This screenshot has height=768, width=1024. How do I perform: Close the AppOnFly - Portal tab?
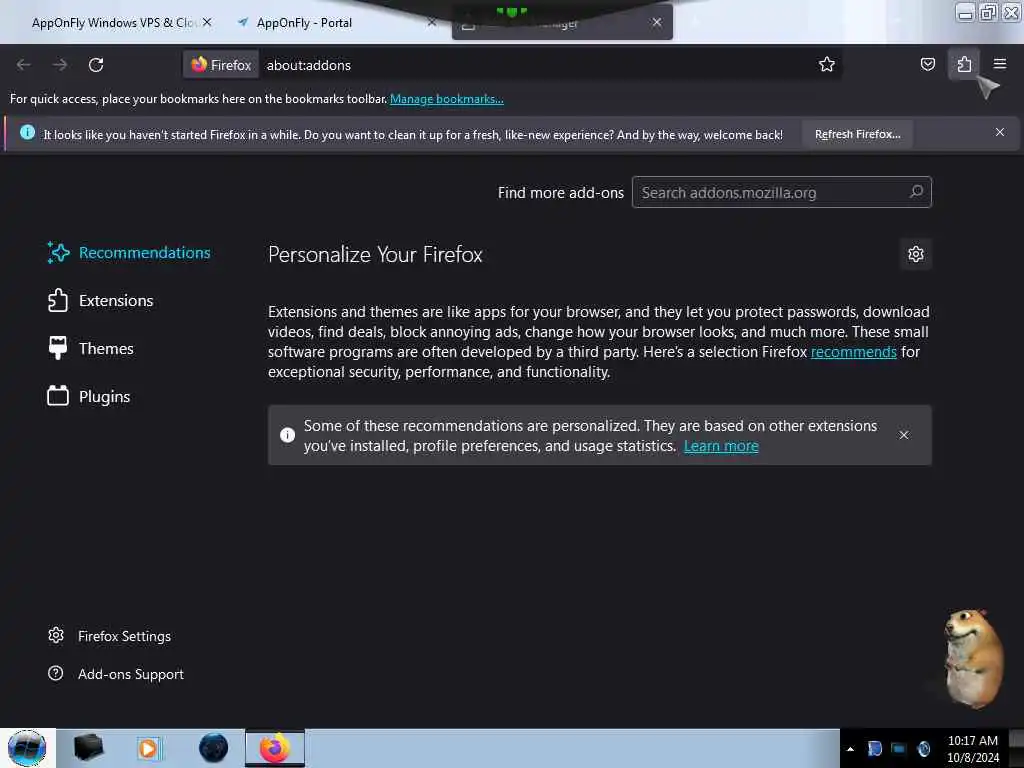tap(431, 22)
